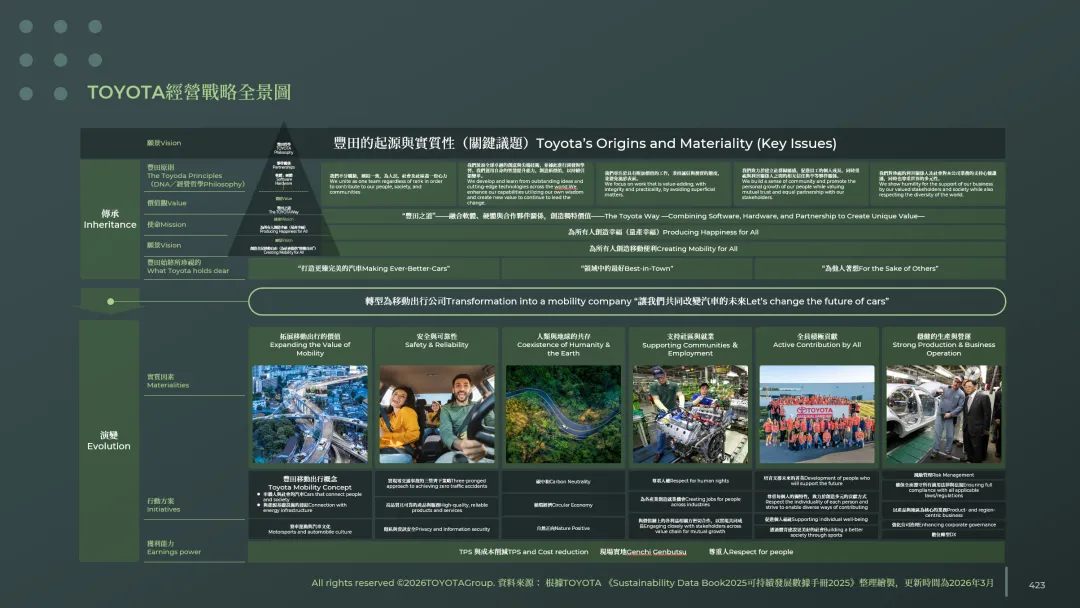Select Building a better society through sports cell
The width and height of the screenshot is (1080, 608).
(817, 532)
